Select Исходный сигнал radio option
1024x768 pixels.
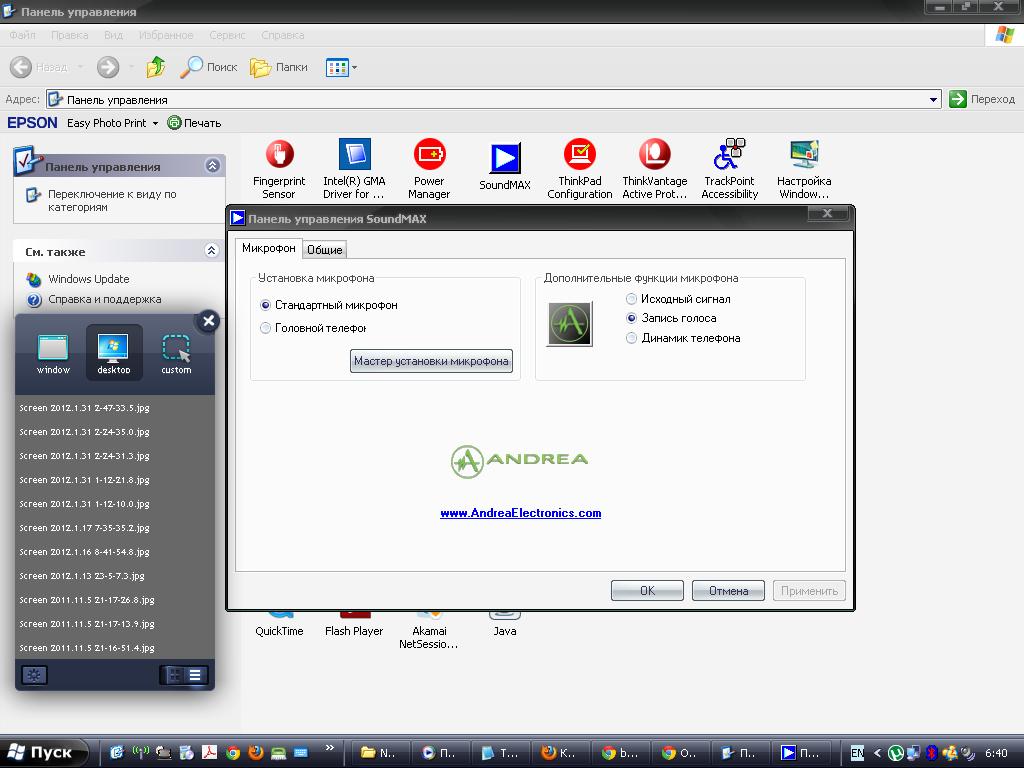click(x=631, y=299)
